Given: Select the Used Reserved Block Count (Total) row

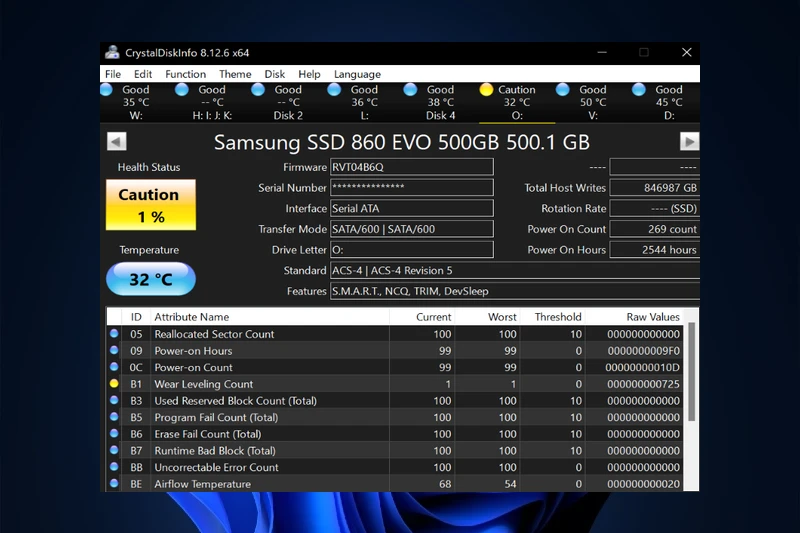Looking at the screenshot, I should click(395, 400).
